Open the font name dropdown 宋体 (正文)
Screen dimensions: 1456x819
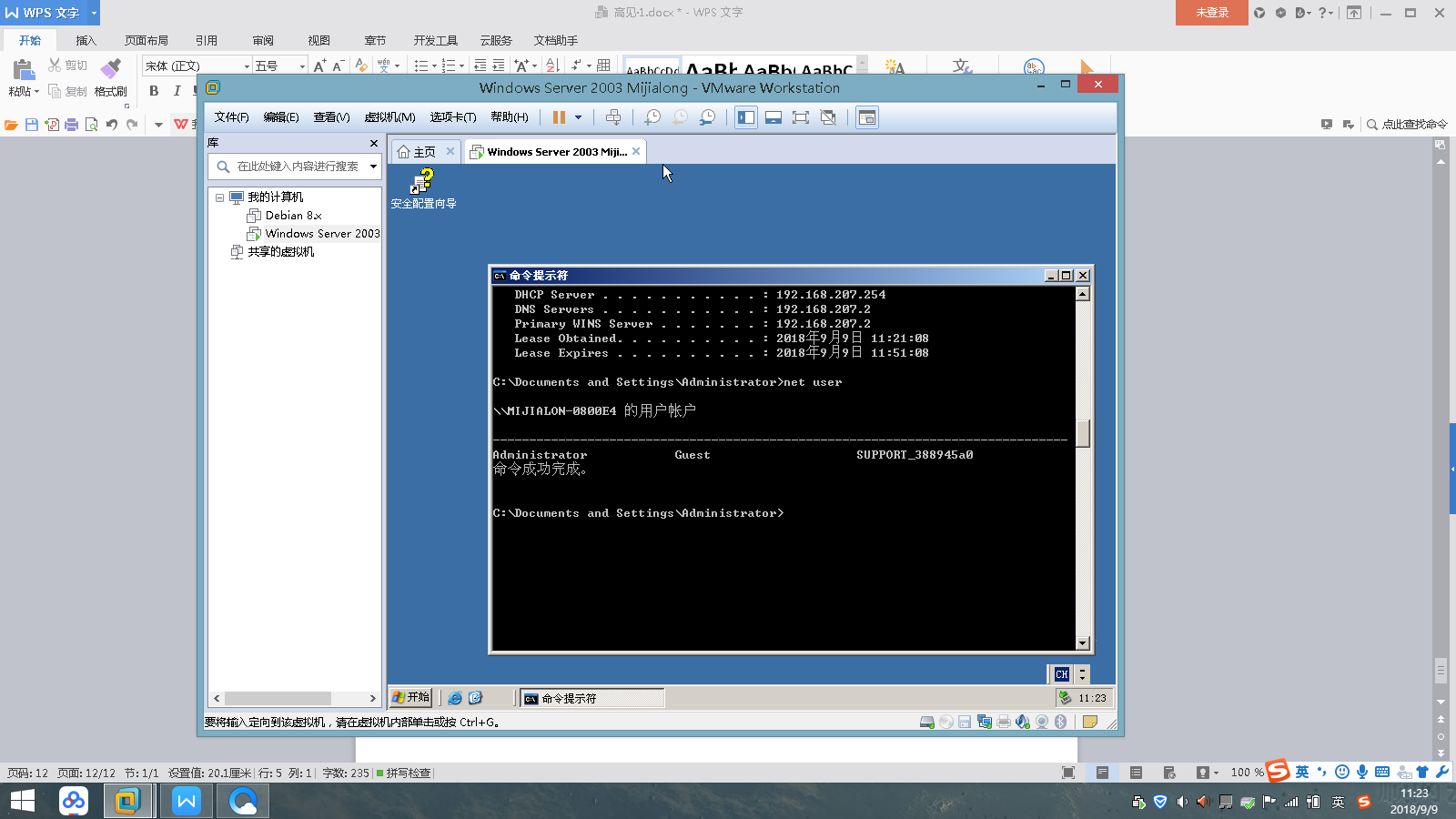click(x=247, y=66)
